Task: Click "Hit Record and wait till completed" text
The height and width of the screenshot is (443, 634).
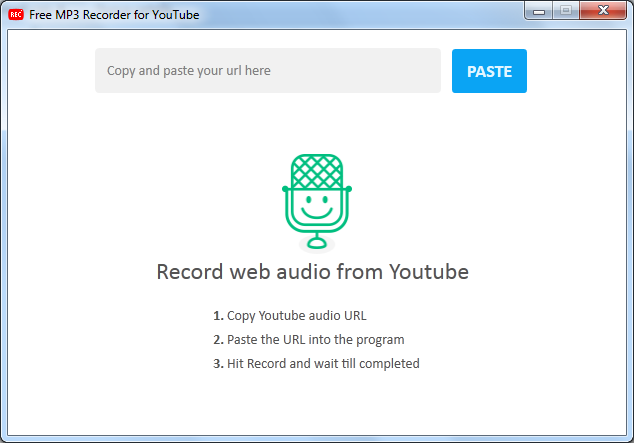Action: (x=323, y=363)
